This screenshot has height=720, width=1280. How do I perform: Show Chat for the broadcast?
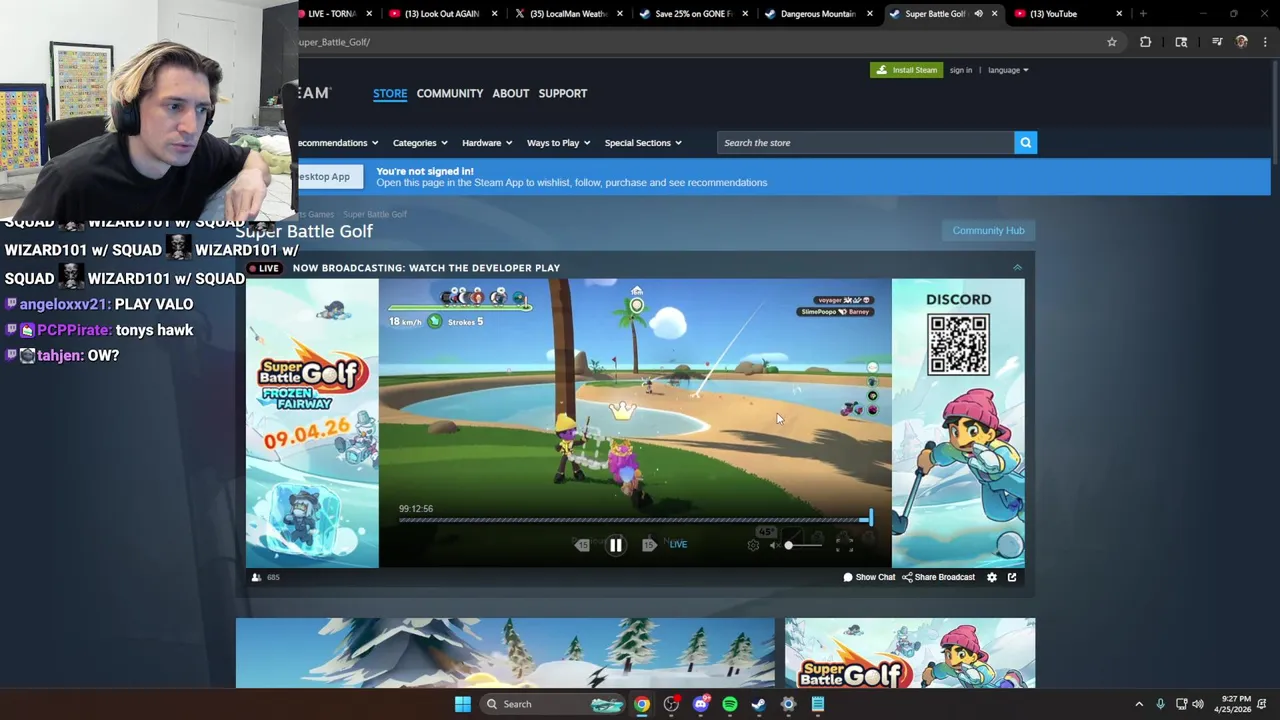click(869, 577)
